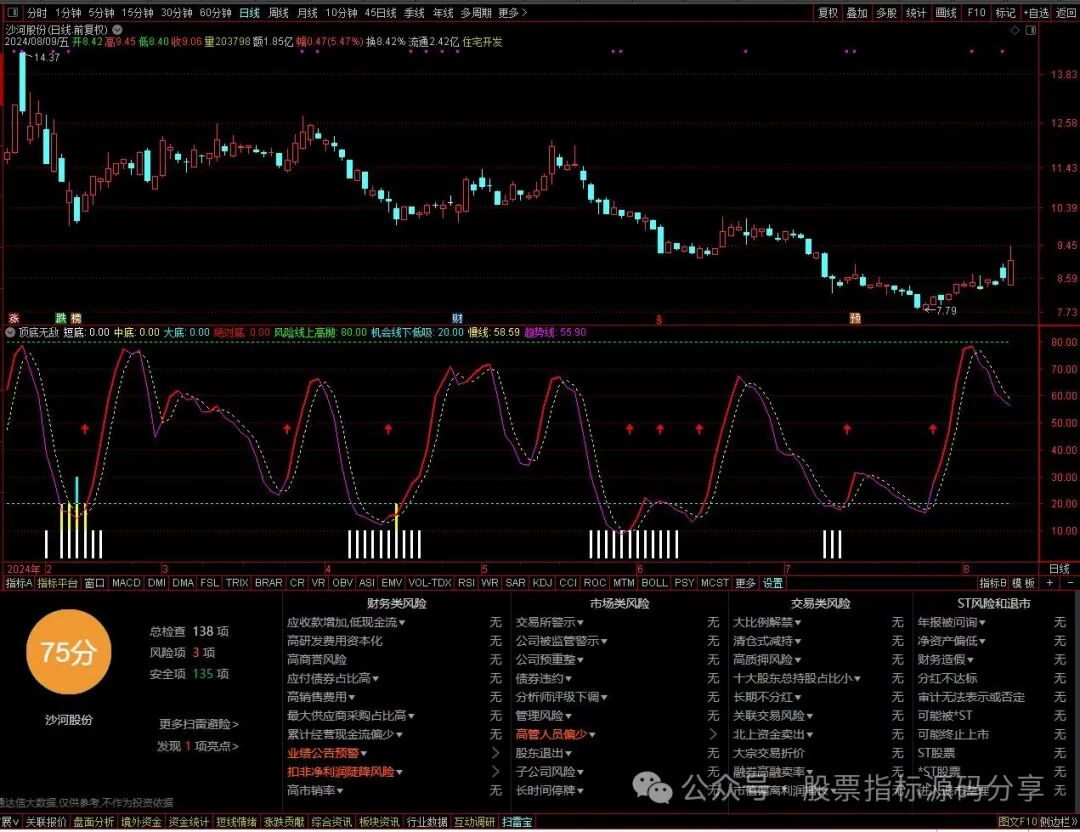Expand the 高管人员偏少 risk item

555,734
